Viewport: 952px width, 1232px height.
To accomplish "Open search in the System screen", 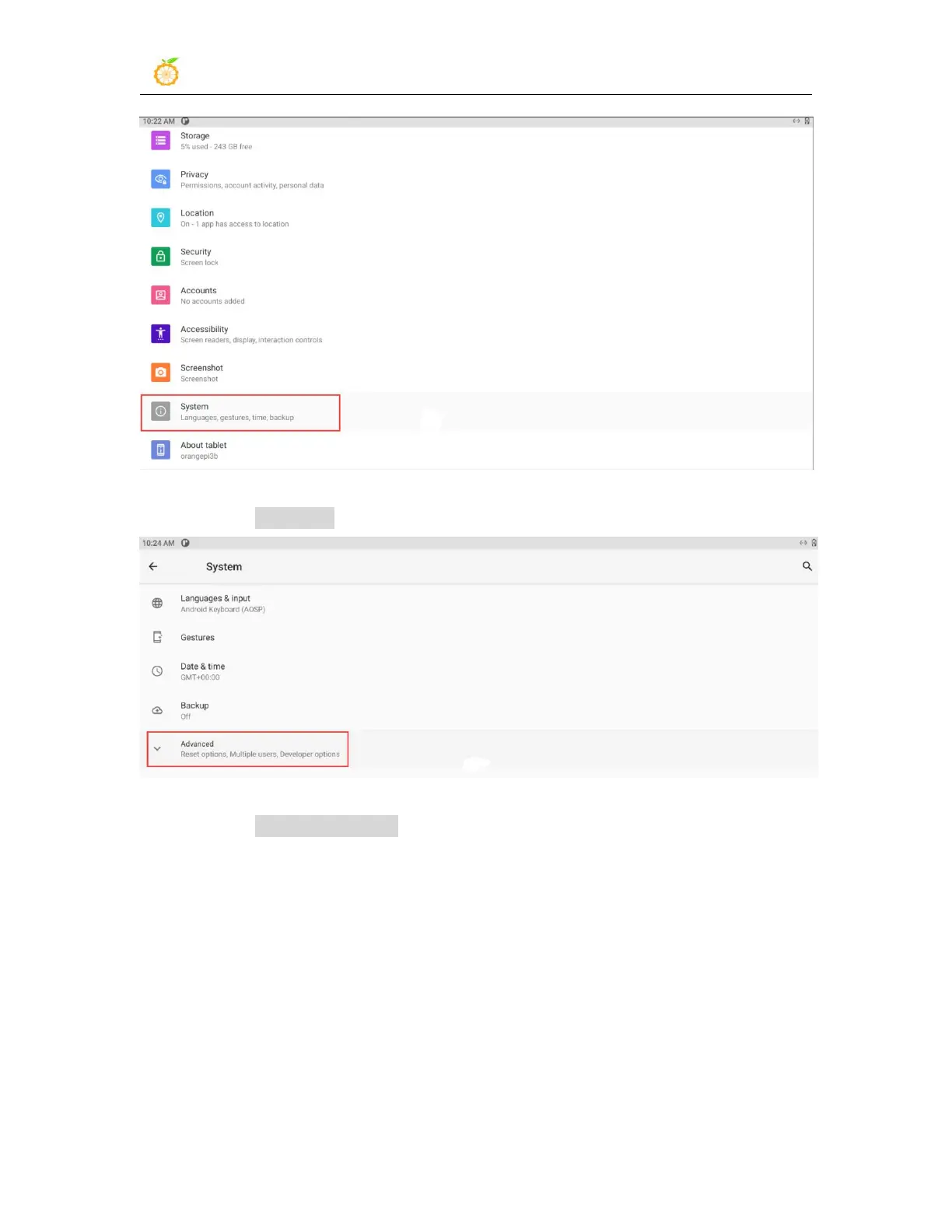I will pyautogui.click(x=807, y=566).
